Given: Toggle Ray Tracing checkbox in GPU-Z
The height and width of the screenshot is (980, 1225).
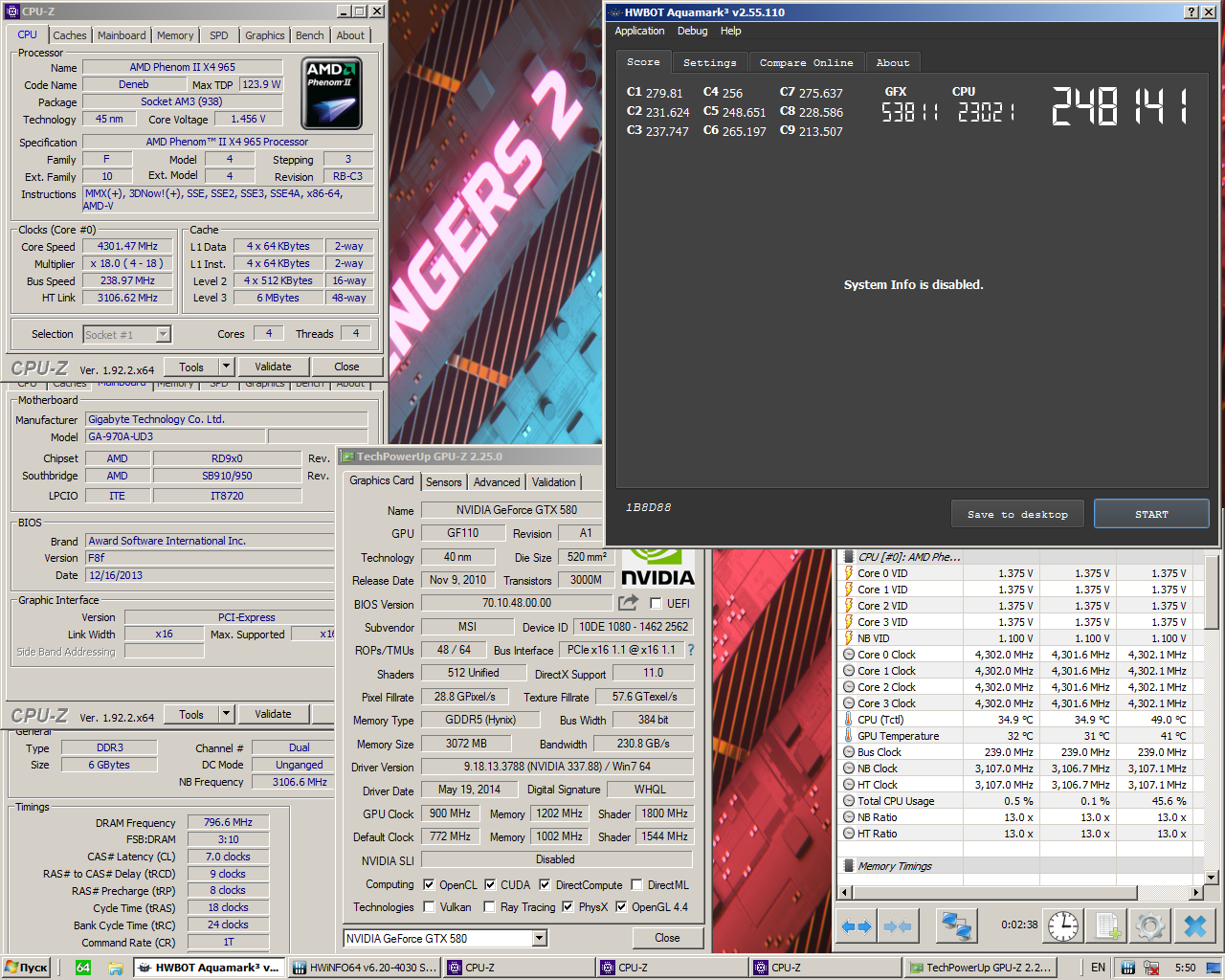Looking at the screenshot, I should click(x=489, y=907).
